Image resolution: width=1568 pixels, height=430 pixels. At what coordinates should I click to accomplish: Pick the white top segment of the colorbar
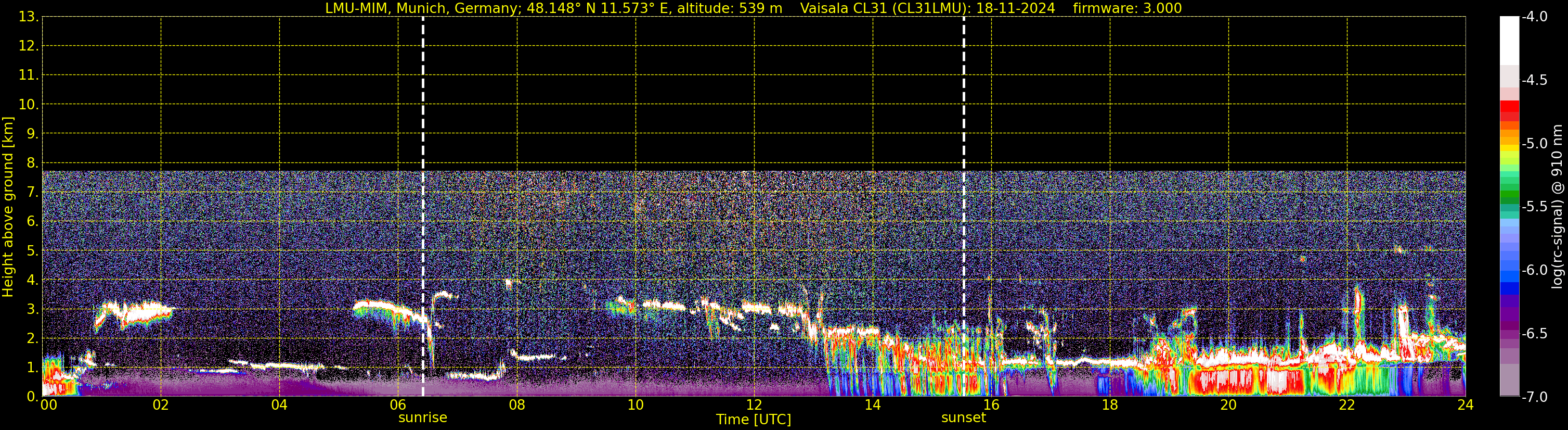pos(1510,40)
